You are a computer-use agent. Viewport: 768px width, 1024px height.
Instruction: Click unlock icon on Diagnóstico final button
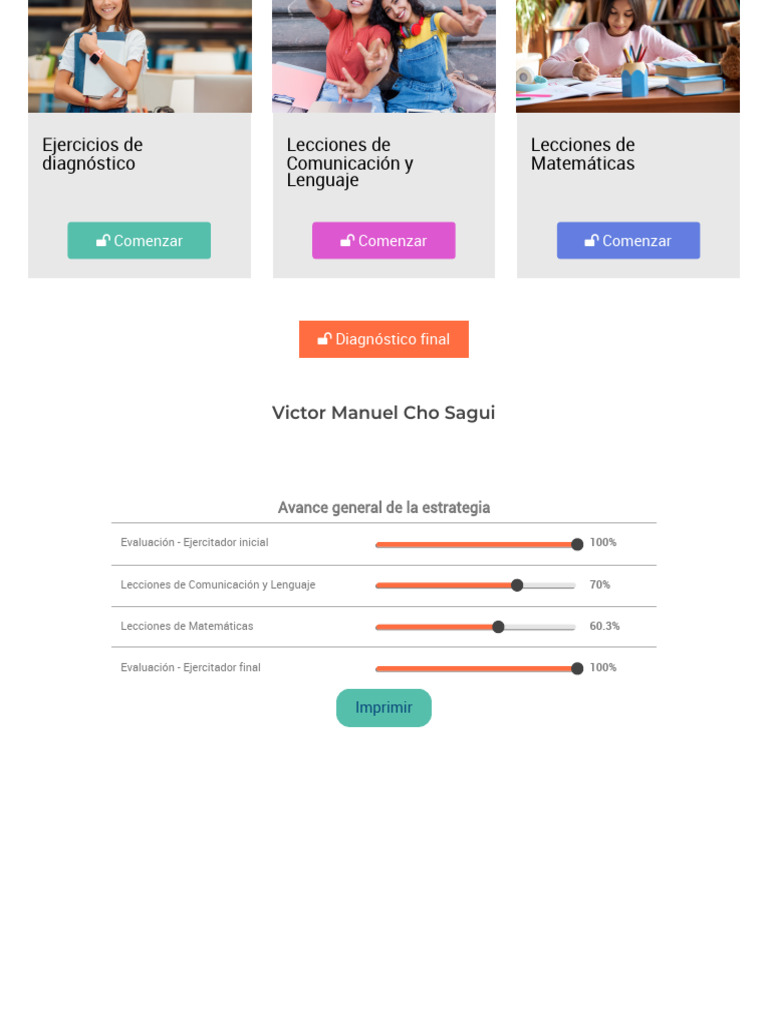point(324,339)
